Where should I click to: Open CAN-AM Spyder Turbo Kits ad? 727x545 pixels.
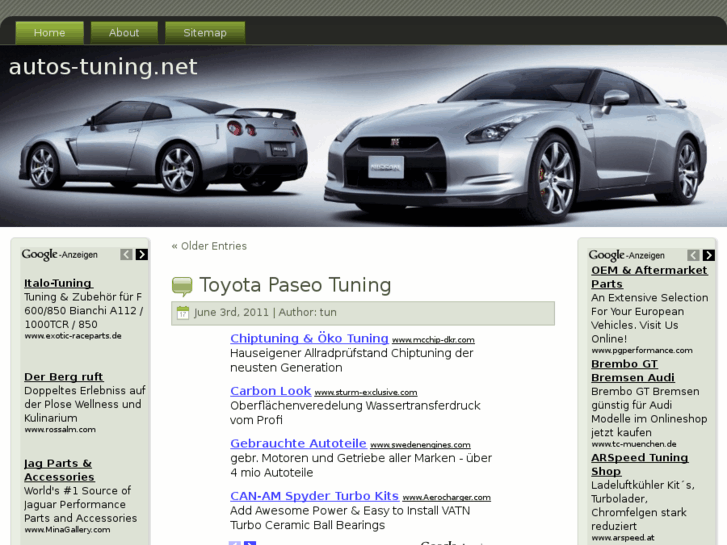click(x=314, y=496)
